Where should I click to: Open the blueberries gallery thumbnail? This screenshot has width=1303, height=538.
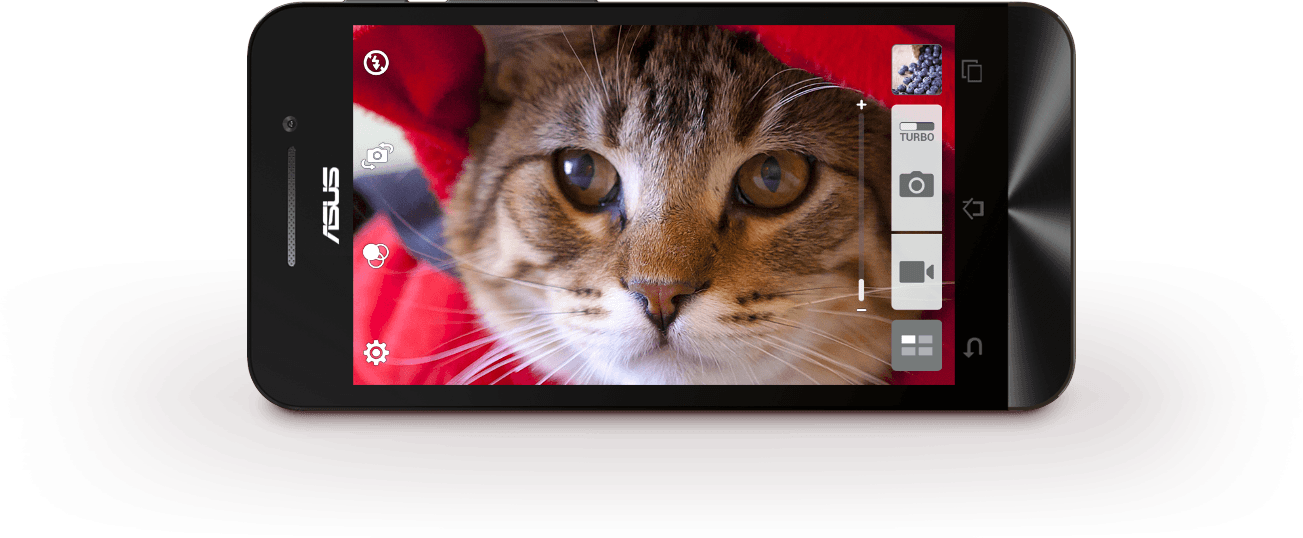(x=916, y=70)
